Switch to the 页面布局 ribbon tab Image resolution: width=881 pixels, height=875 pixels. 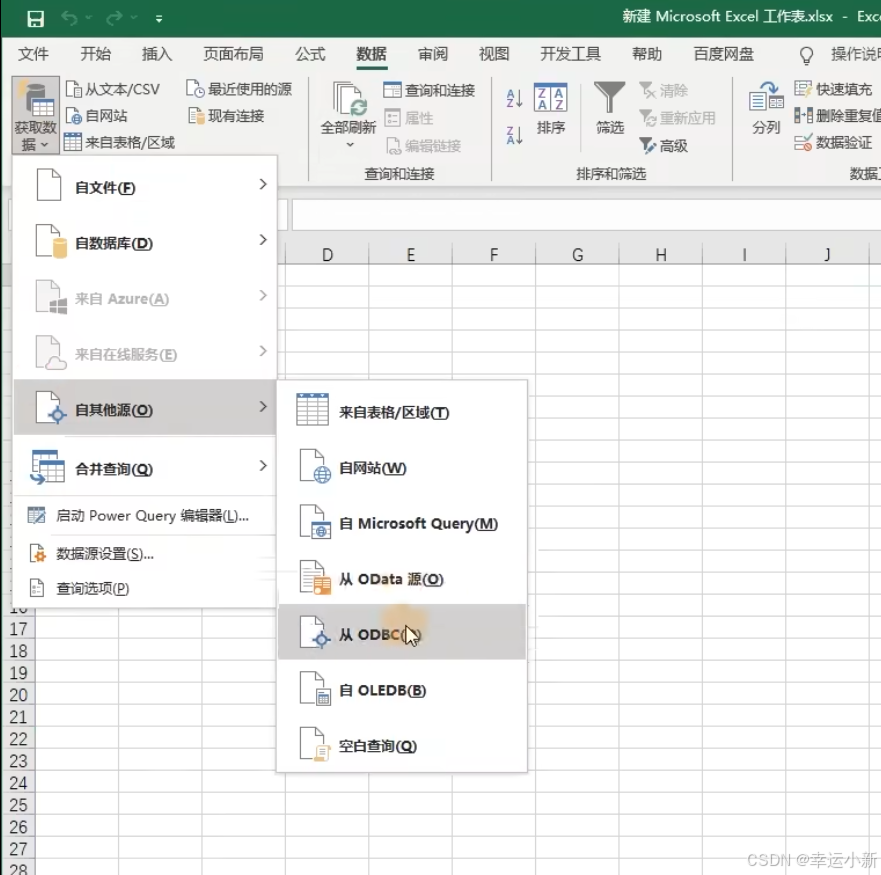tap(233, 54)
